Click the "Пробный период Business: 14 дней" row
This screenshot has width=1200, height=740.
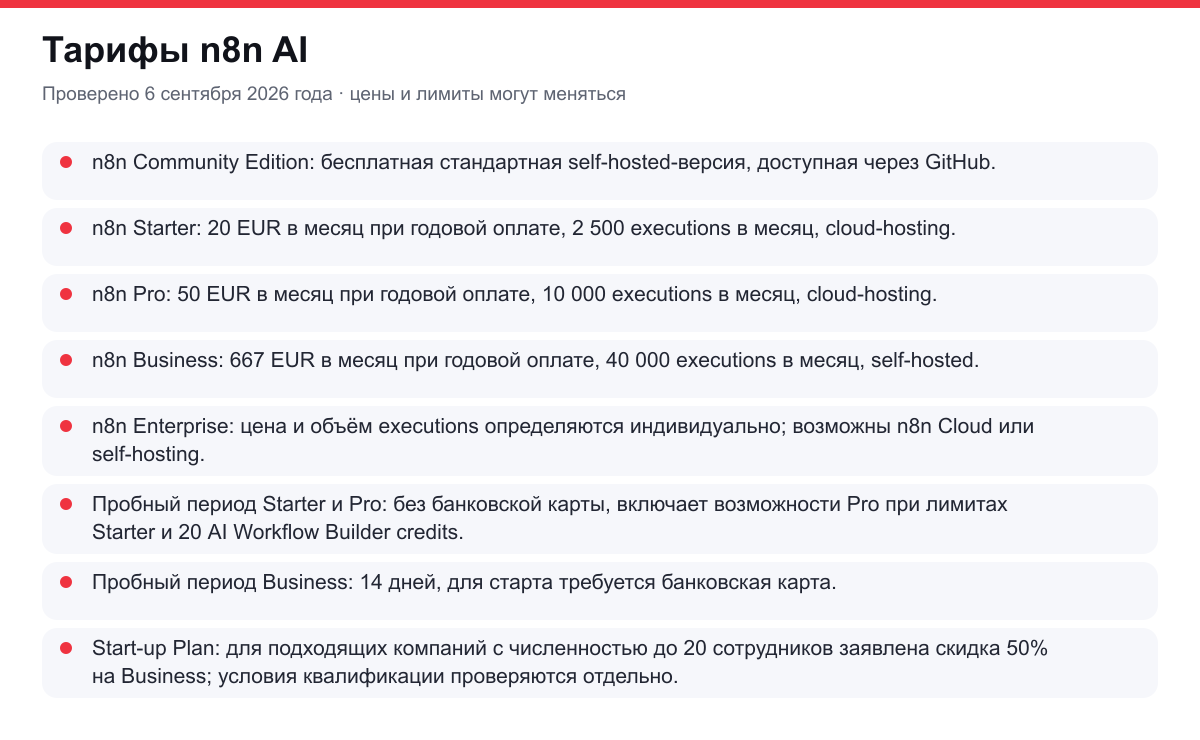[600, 591]
